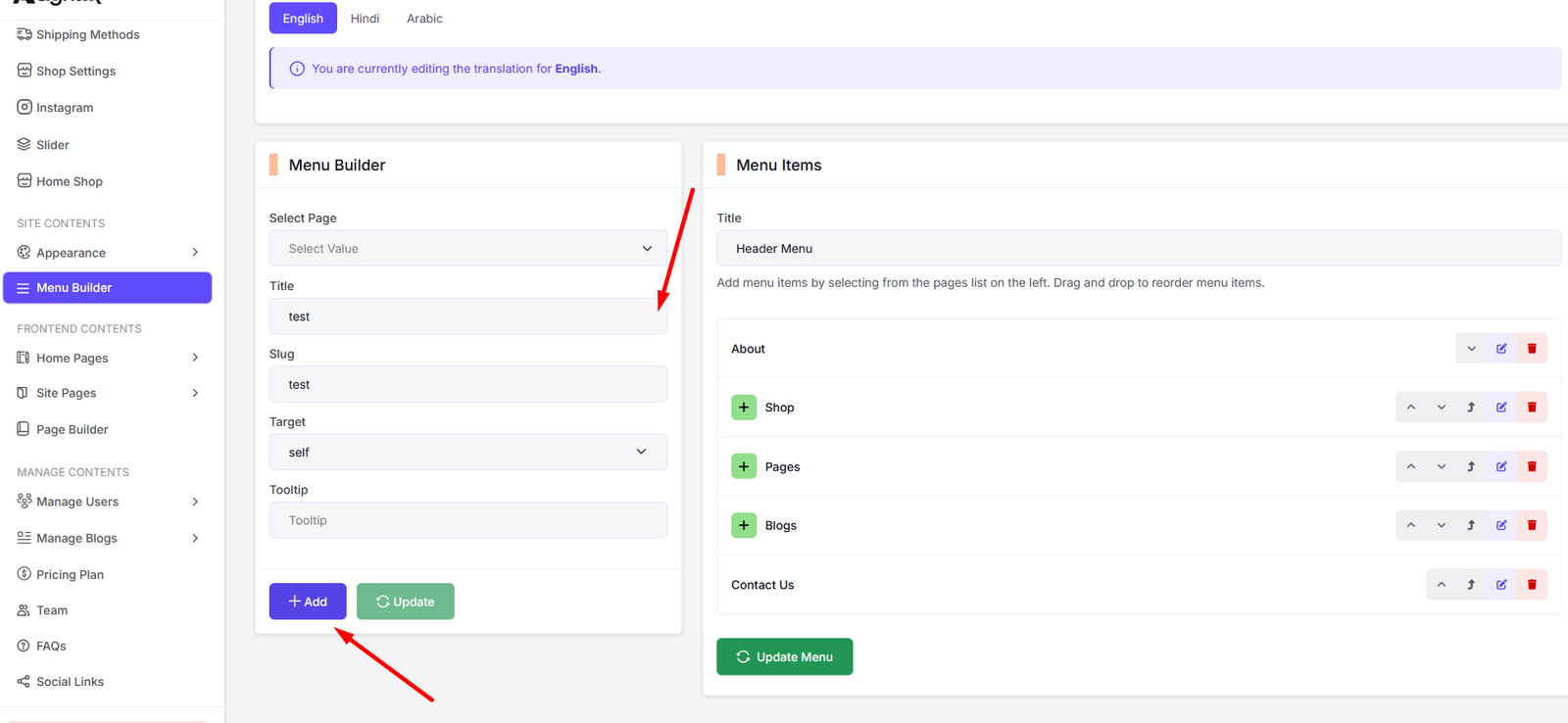Open the Select Page dropdown
The image size is (1568, 723).
coord(467,249)
